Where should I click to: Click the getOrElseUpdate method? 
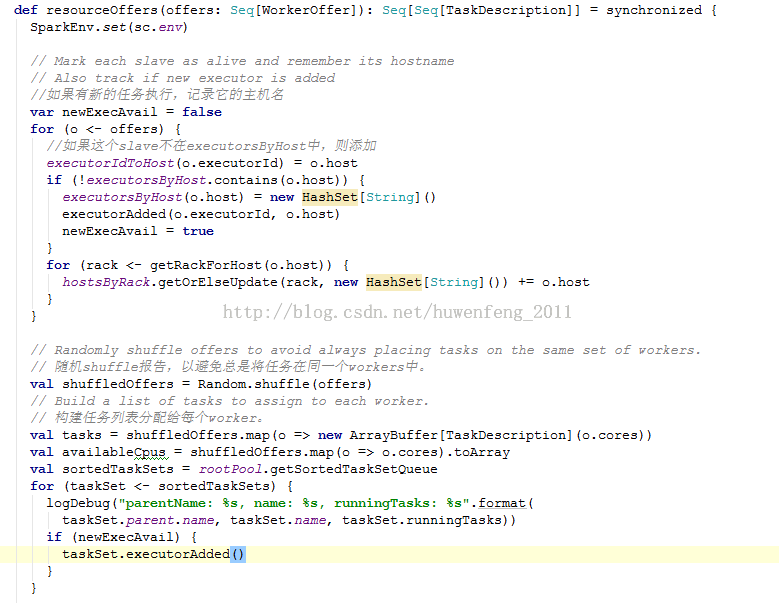pyautogui.click(x=218, y=282)
